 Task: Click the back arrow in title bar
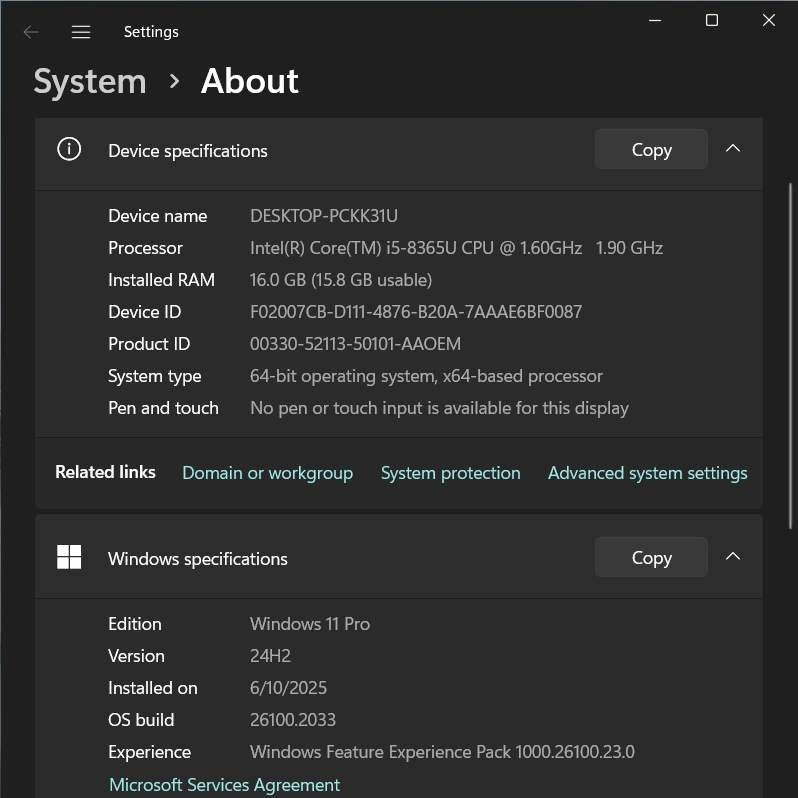tap(31, 32)
